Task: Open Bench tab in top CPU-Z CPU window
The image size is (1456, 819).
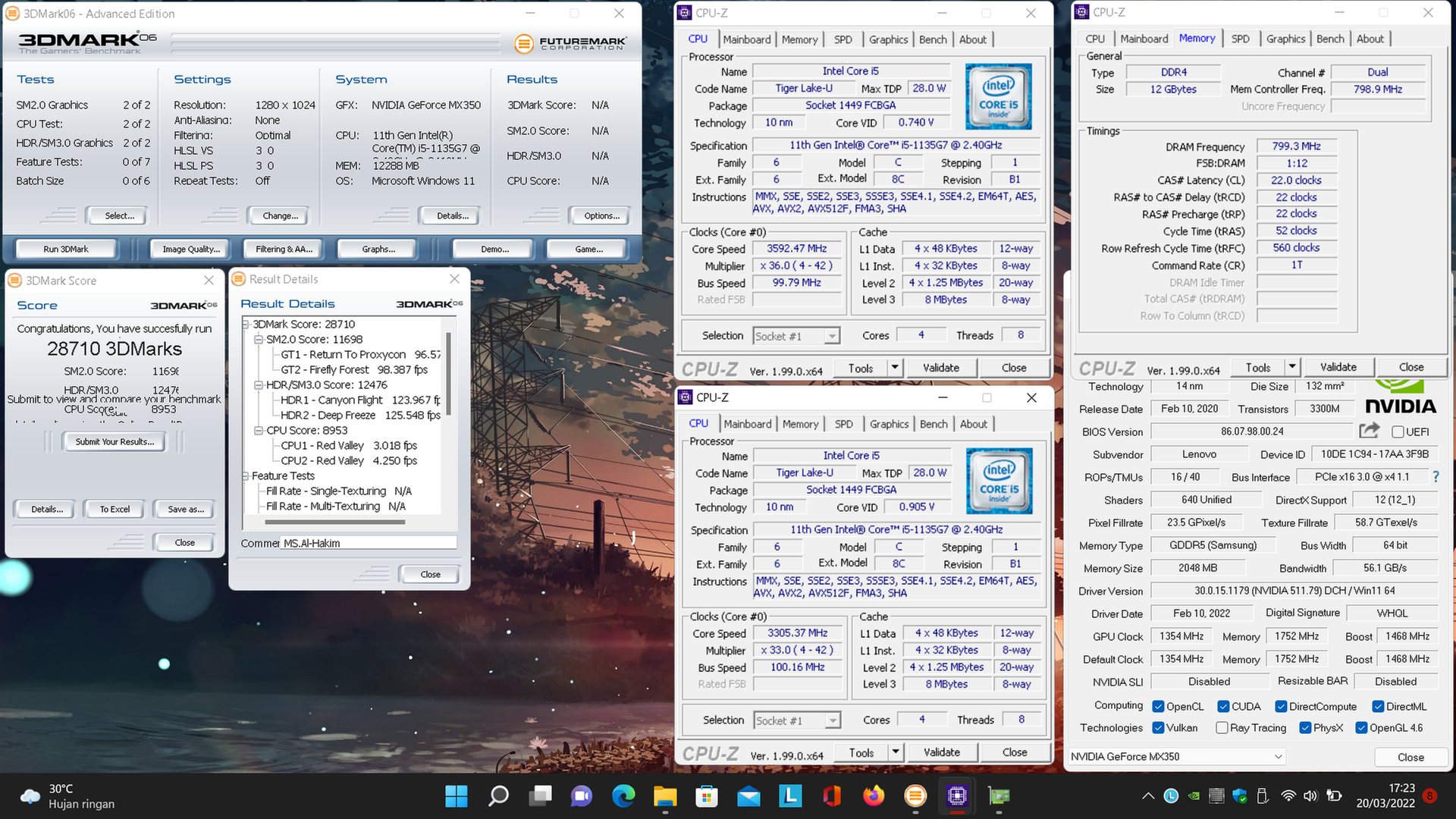Action: click(x=933, y=39)
